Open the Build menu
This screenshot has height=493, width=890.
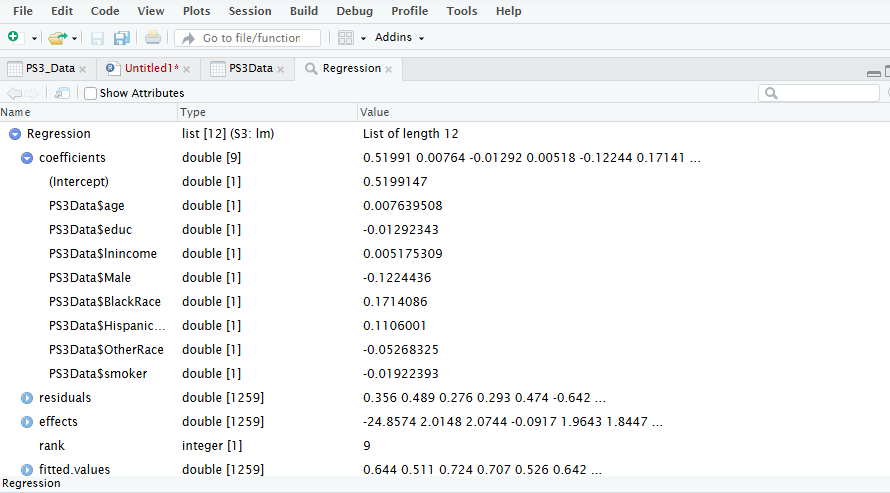click(x=304, y=11)
